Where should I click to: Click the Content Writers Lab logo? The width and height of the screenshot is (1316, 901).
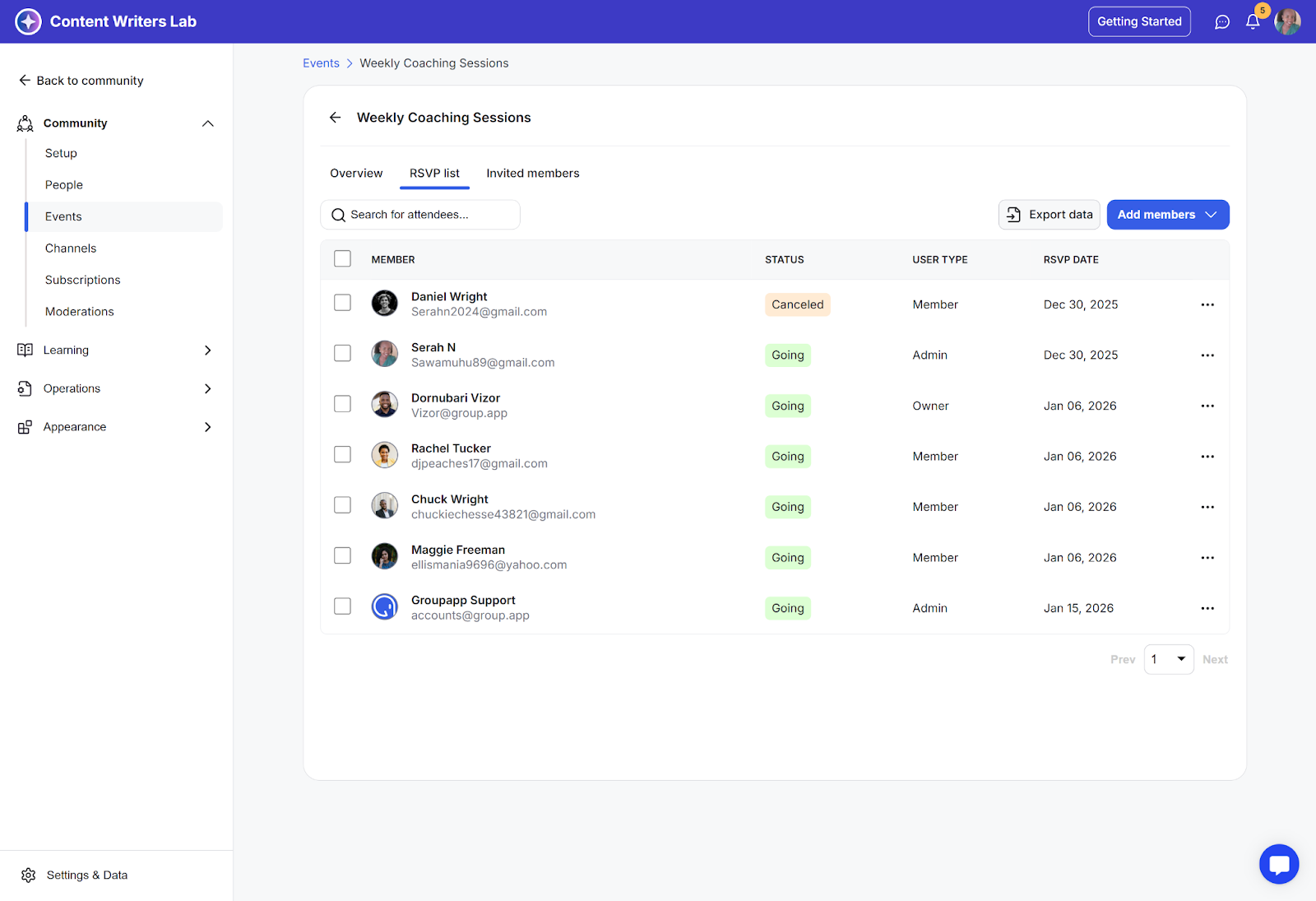click(28, 21)
